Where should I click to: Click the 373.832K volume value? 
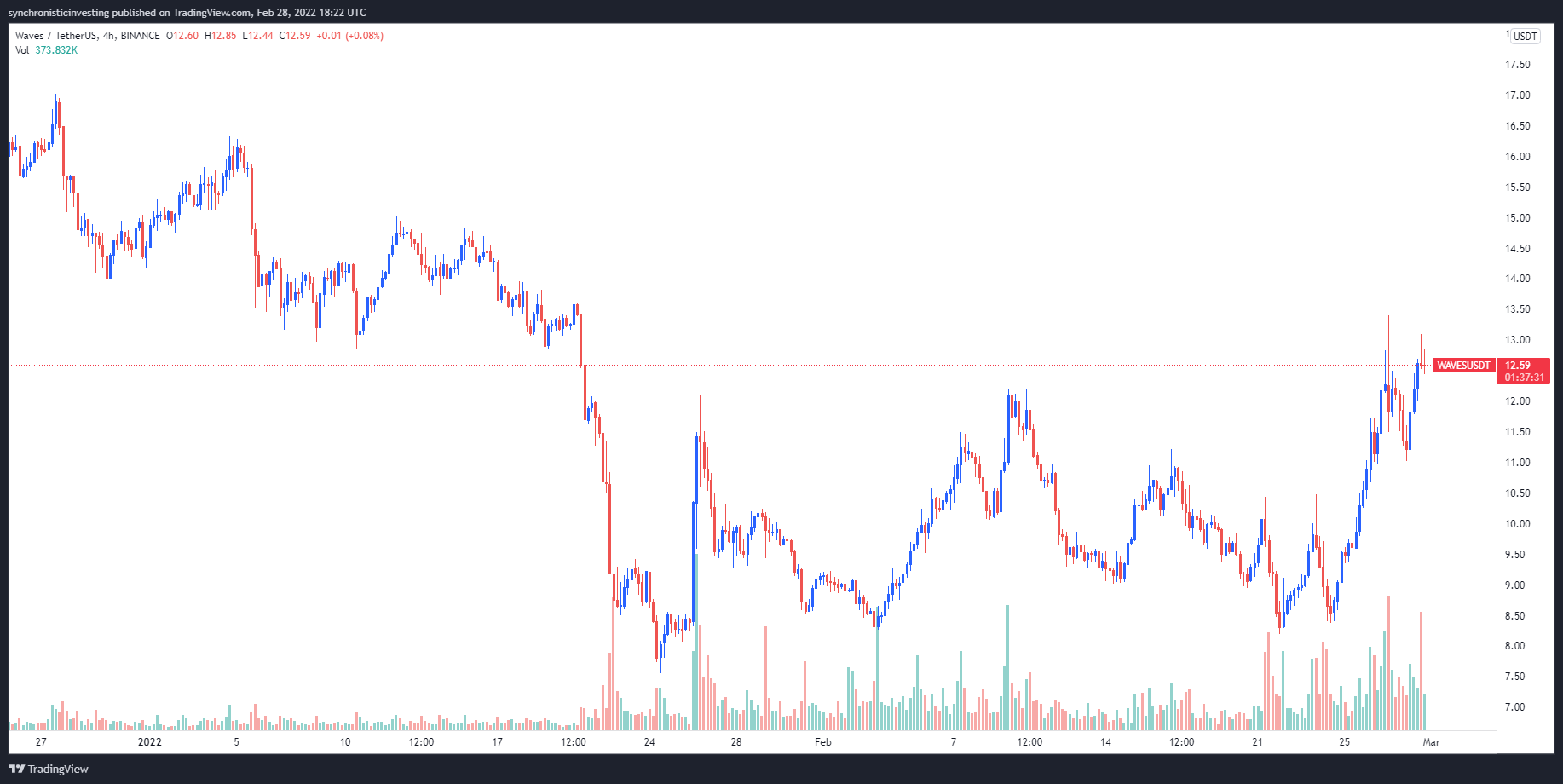pos(56,50)
